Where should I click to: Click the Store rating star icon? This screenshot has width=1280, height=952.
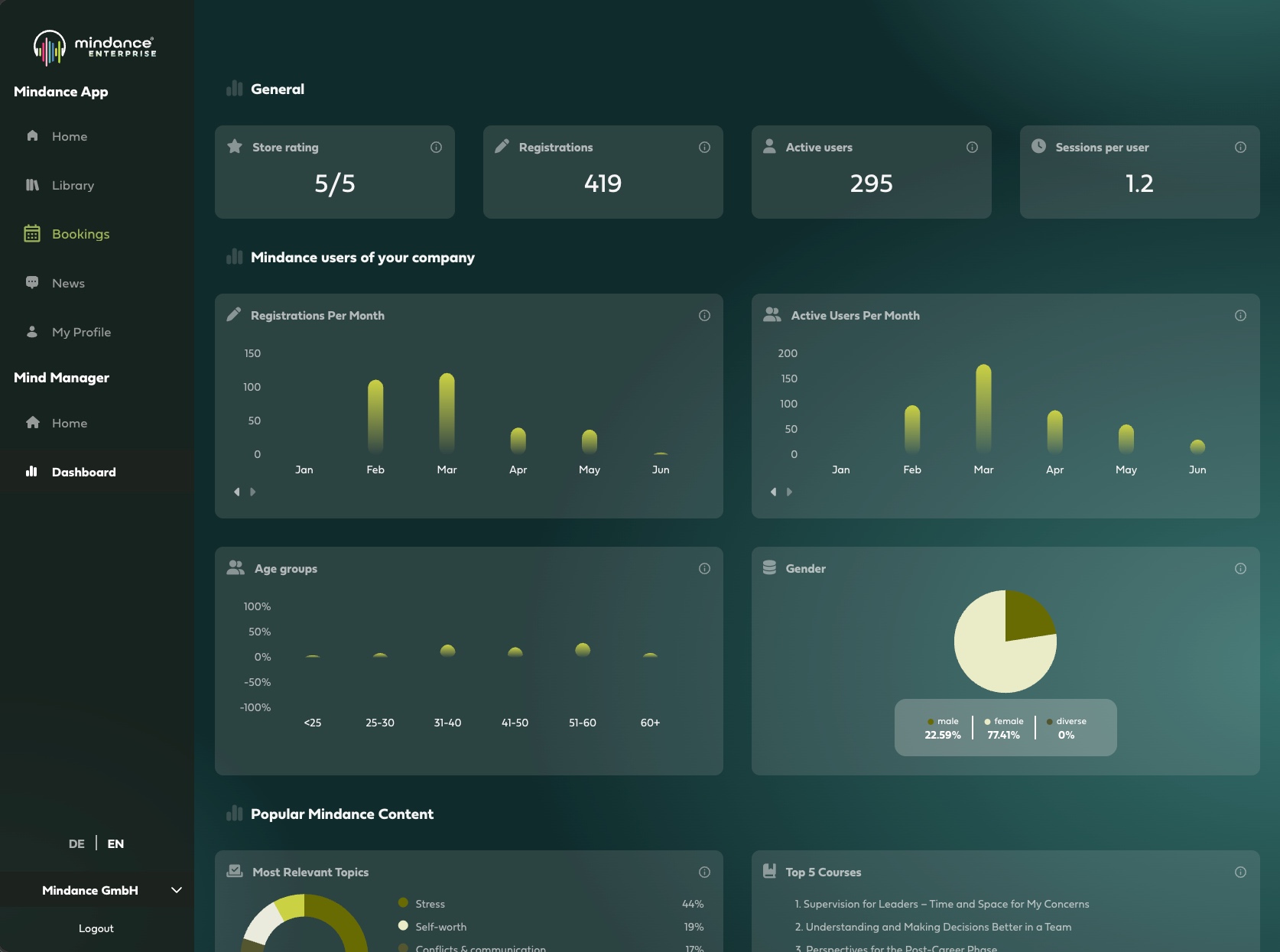(x=235, y=146)
